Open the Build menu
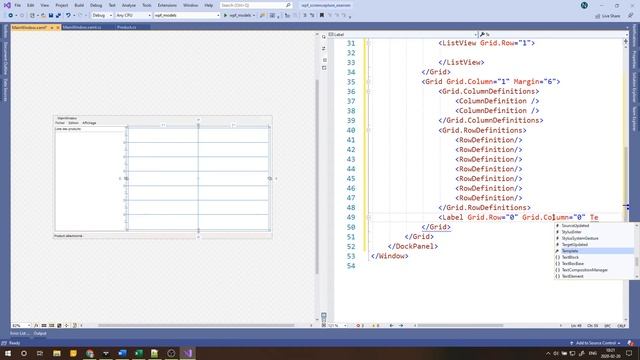Screen dimensions: 640x360 point(79,5)
